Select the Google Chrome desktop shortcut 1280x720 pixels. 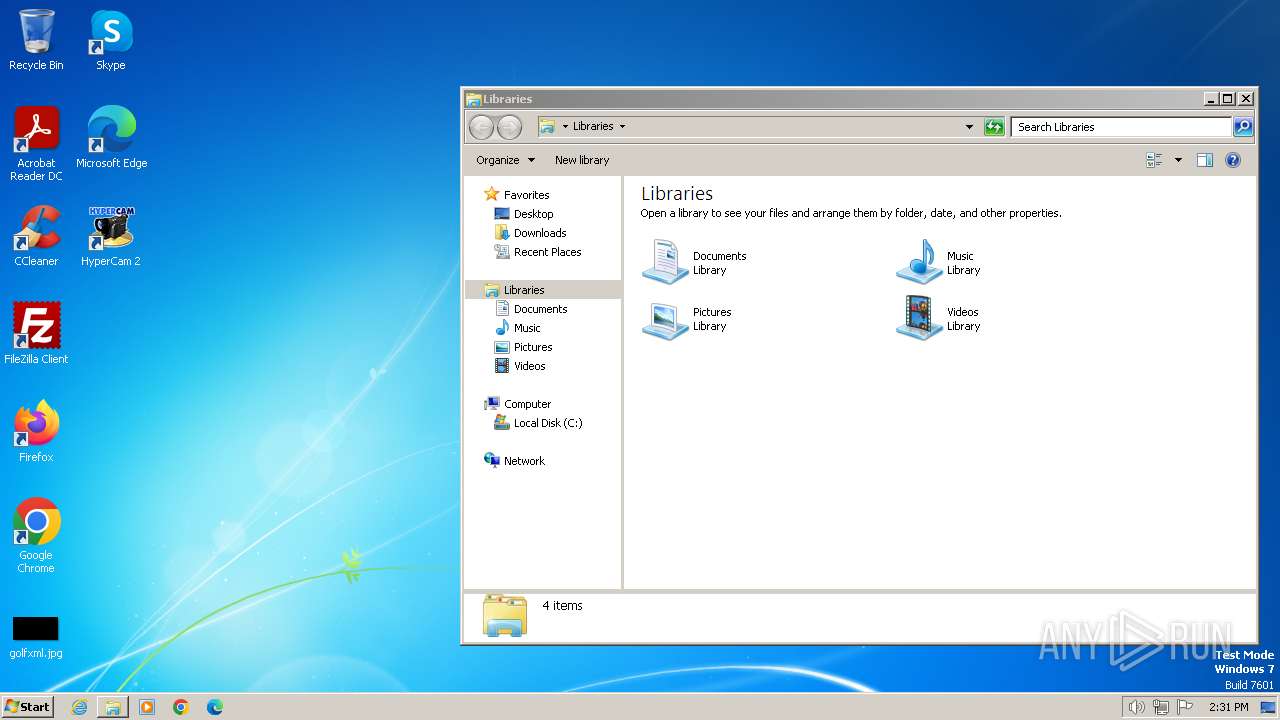(36, 536)
